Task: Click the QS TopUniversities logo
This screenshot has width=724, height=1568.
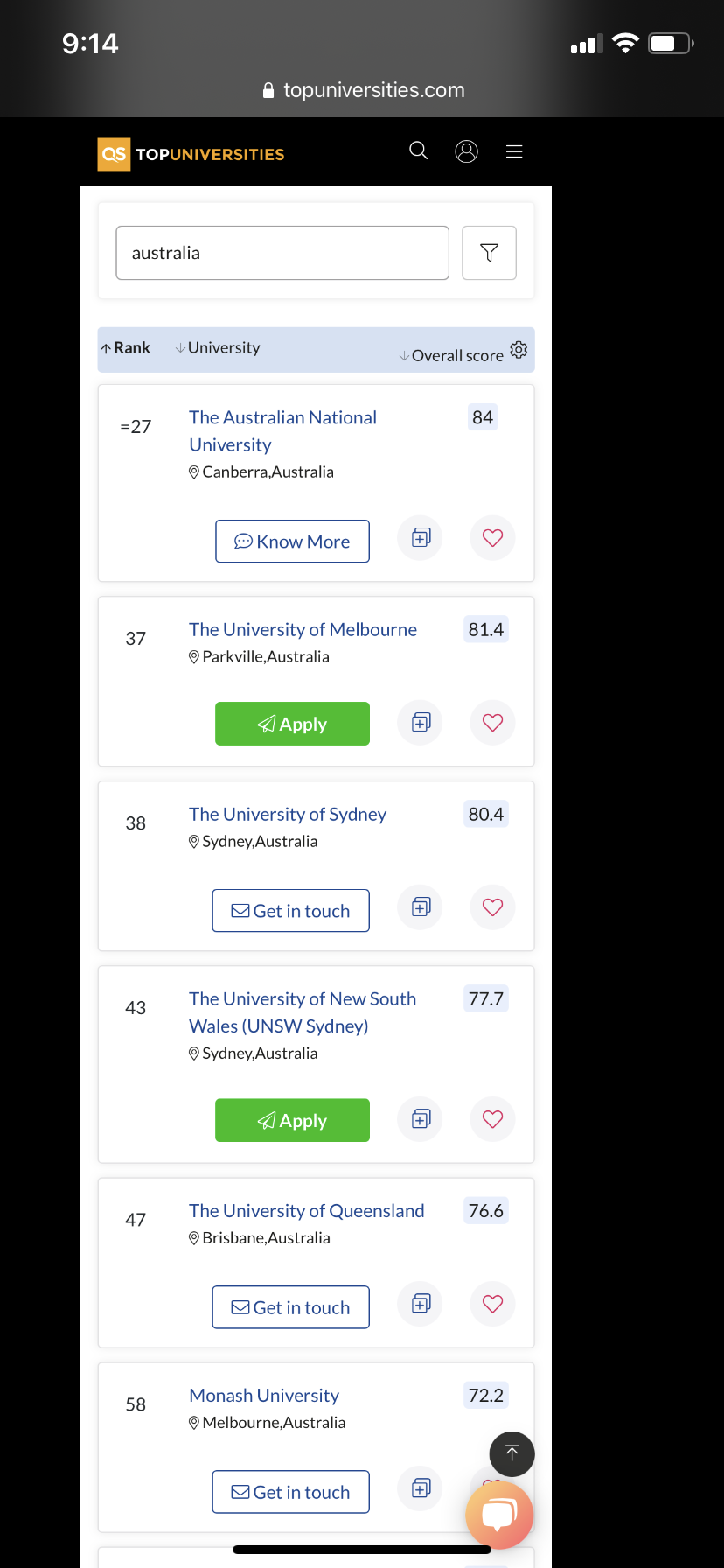Action: coord(191,154)
